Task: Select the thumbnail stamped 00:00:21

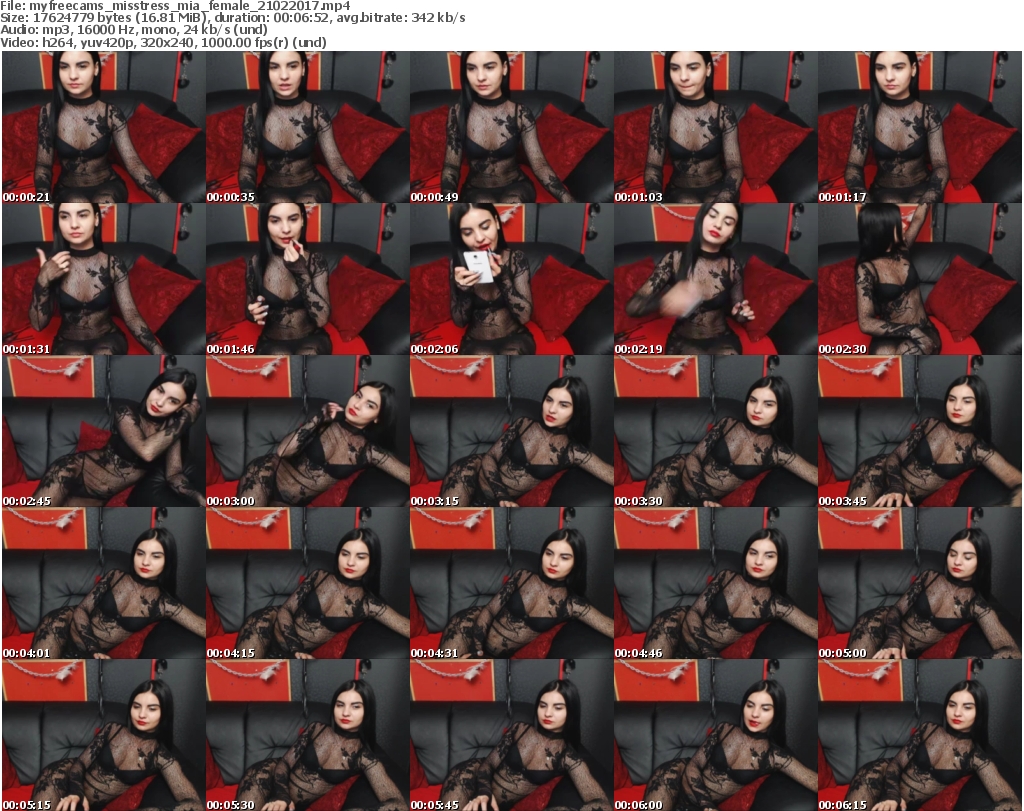Action: click(104, 127)
